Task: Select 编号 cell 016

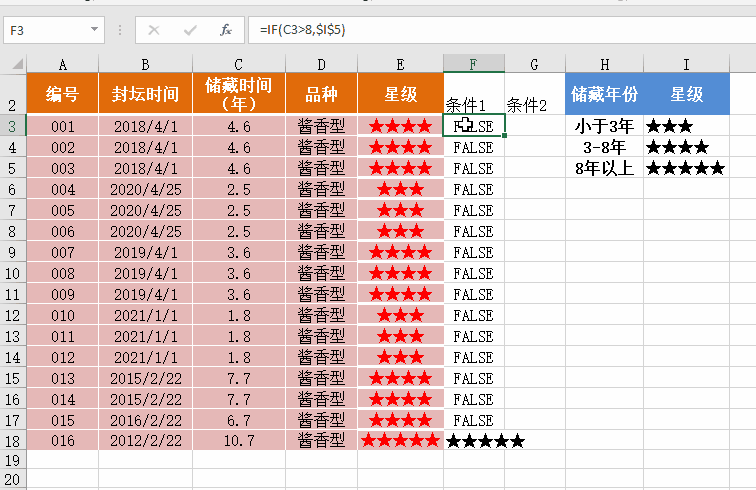Action: (x=63, y=441)
